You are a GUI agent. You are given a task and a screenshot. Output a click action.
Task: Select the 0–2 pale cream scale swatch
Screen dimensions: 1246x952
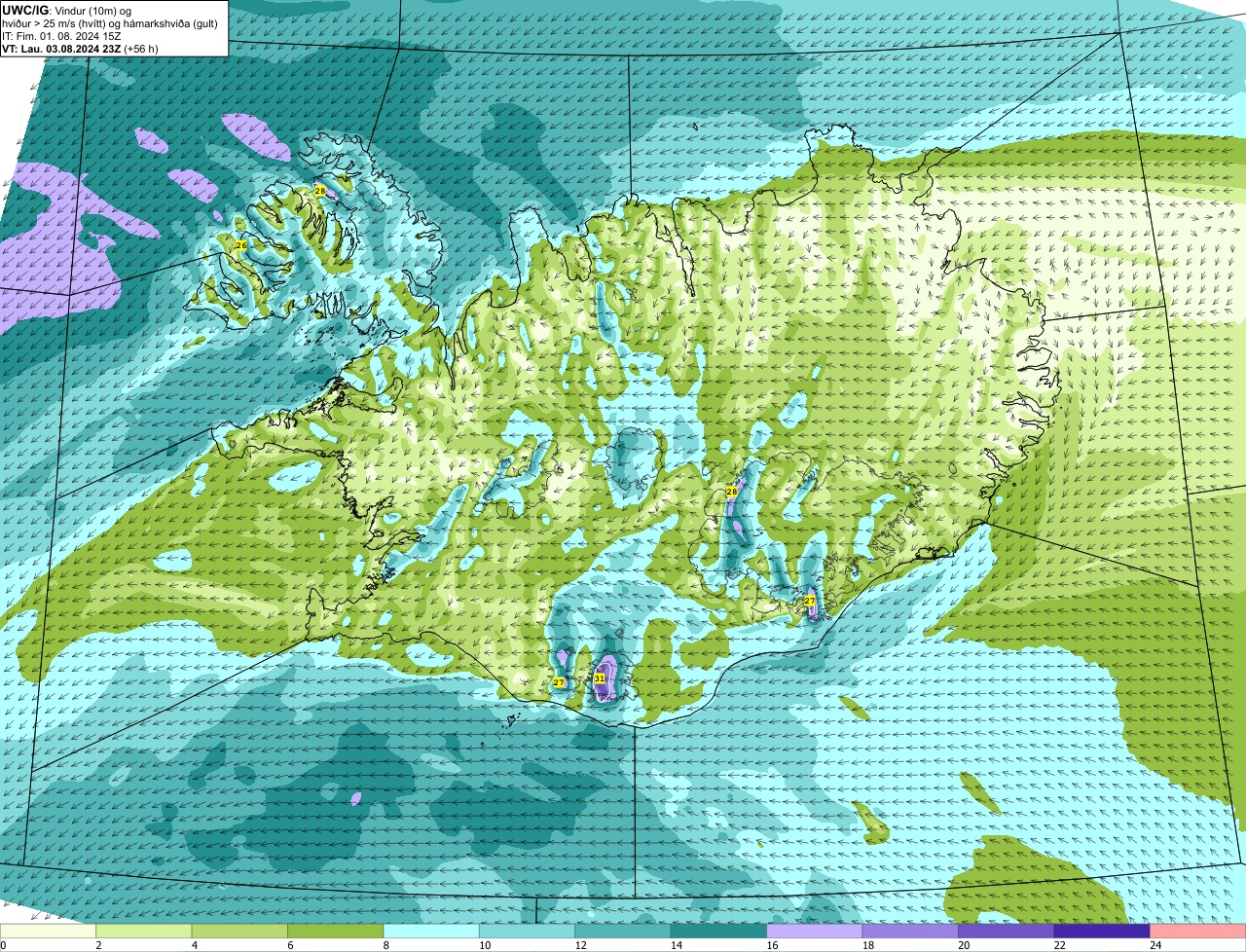point(48,931)
